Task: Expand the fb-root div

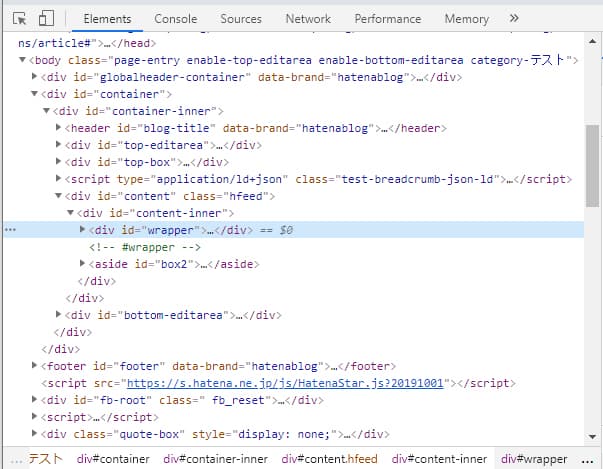Action: click(34, 399)
